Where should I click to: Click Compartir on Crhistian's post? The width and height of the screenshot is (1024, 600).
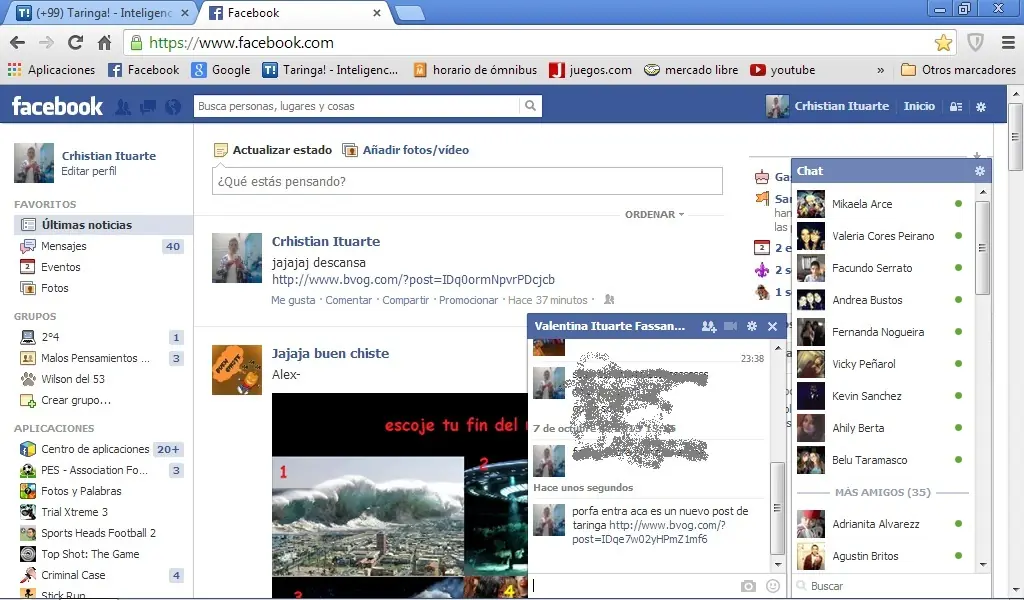point(406,300)
